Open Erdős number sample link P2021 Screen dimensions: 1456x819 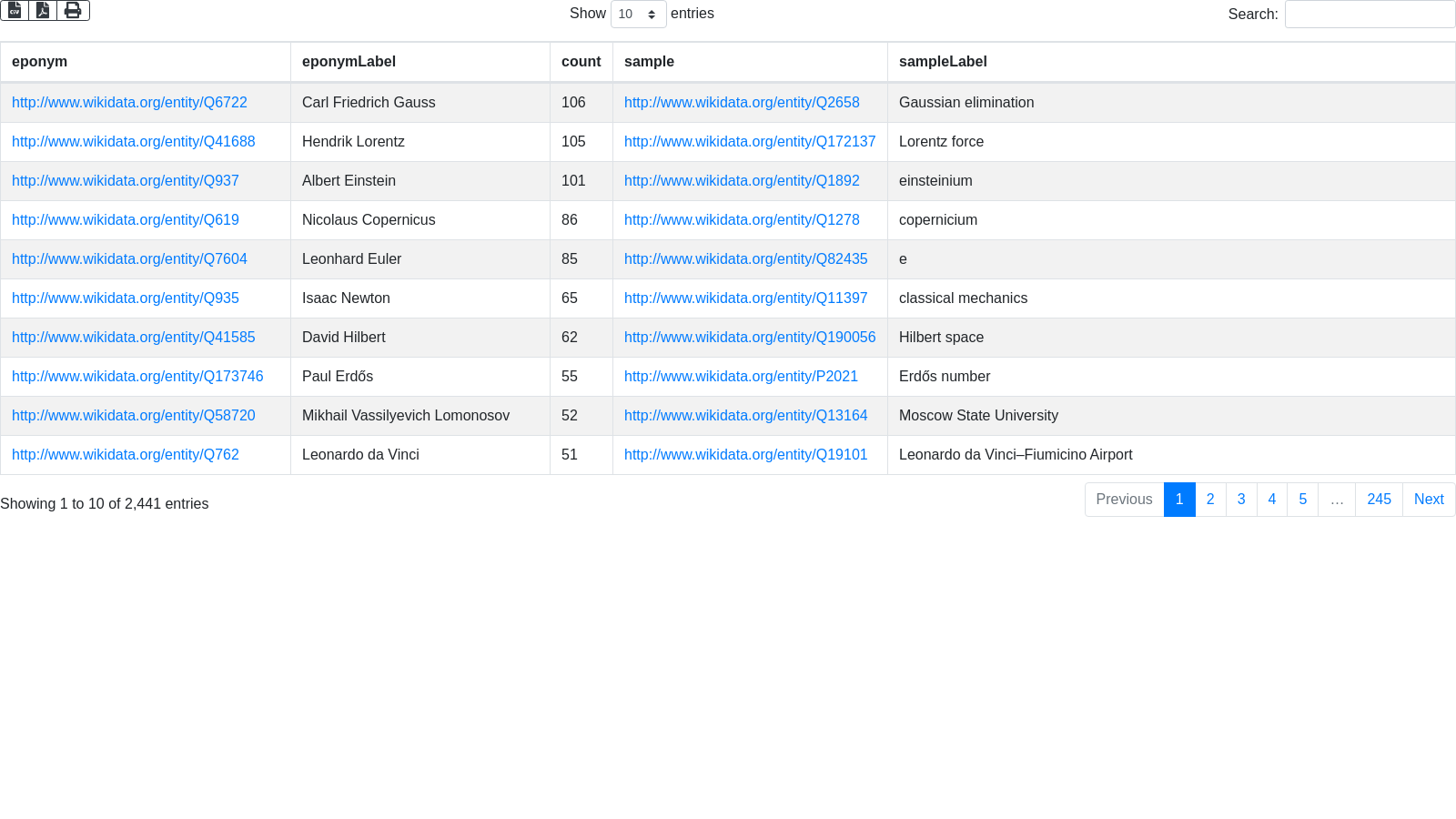741,377
